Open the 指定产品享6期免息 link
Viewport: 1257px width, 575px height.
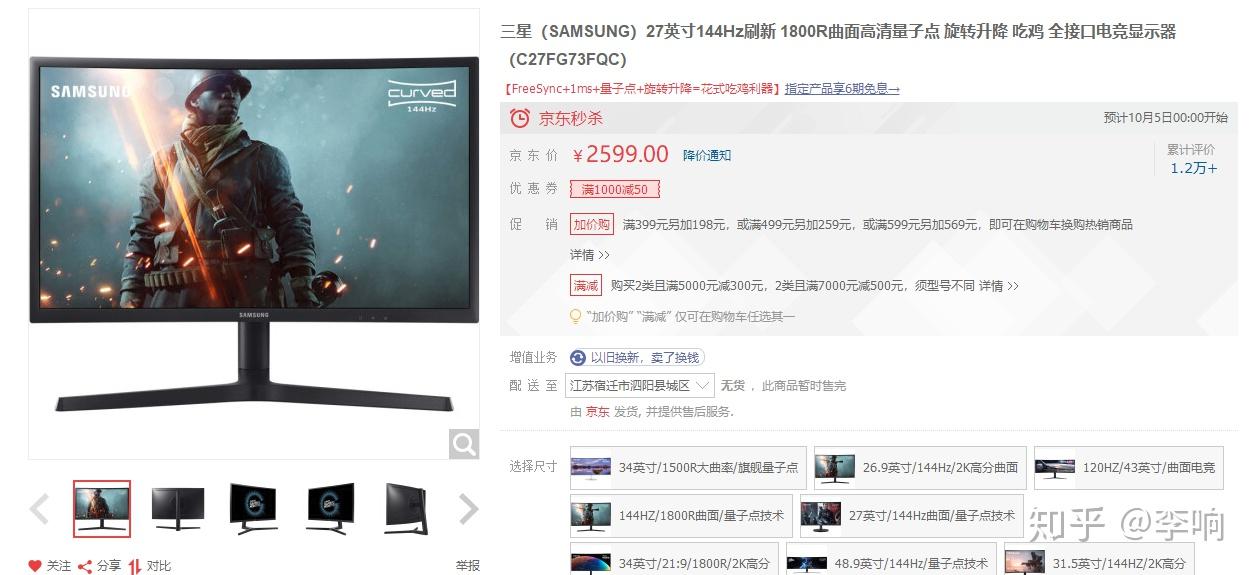pyautogui.click(x=842, y=89)
